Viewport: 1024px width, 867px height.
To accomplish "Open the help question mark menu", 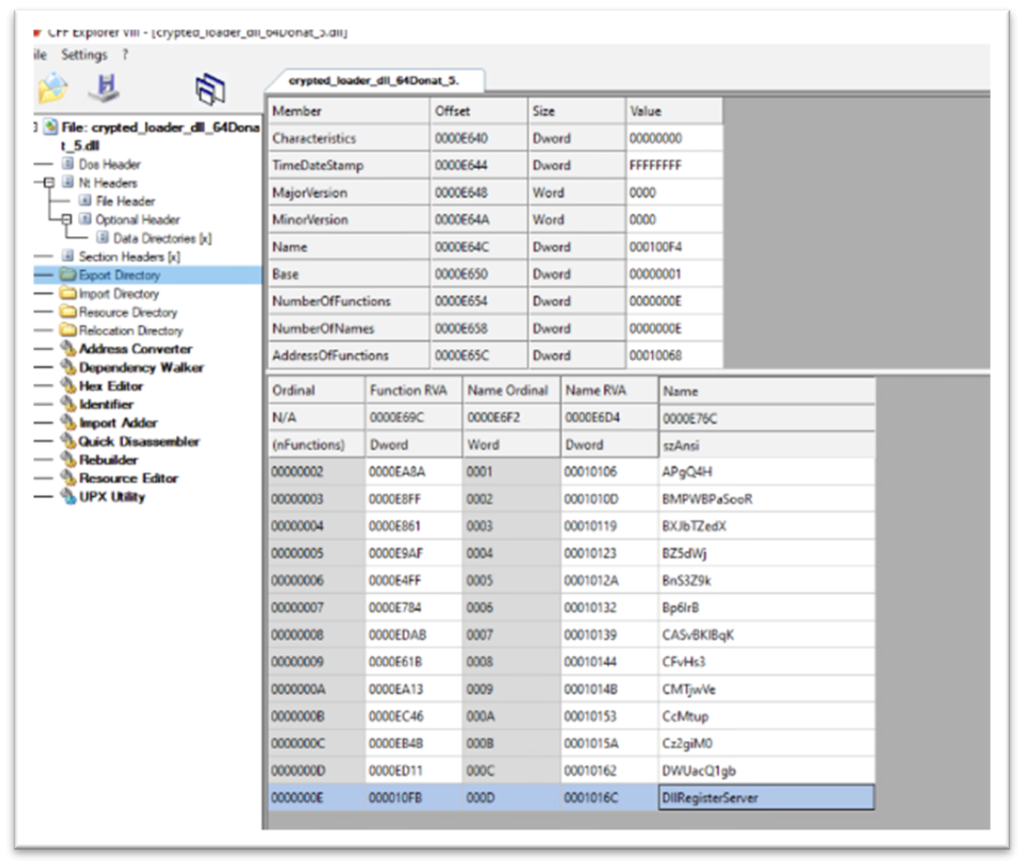I will [x=125, y=55].
